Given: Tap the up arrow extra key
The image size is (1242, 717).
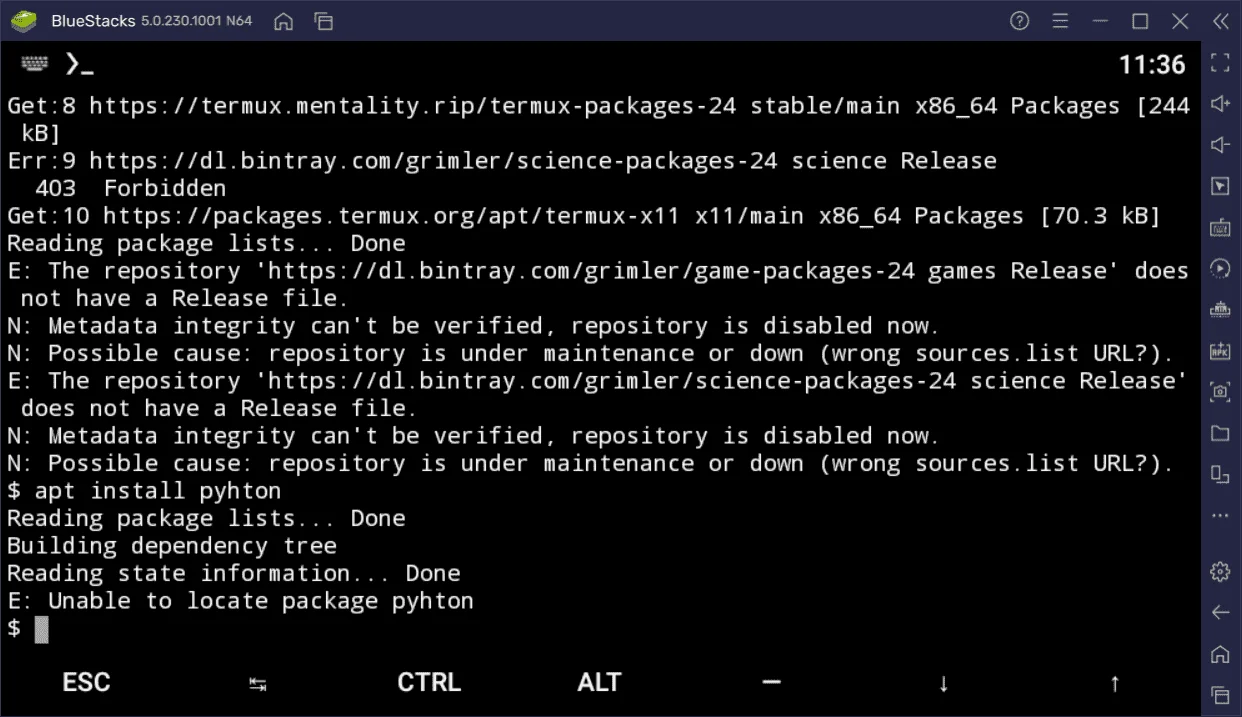Looking at the screenshot, I should (x=1114, y=684).
